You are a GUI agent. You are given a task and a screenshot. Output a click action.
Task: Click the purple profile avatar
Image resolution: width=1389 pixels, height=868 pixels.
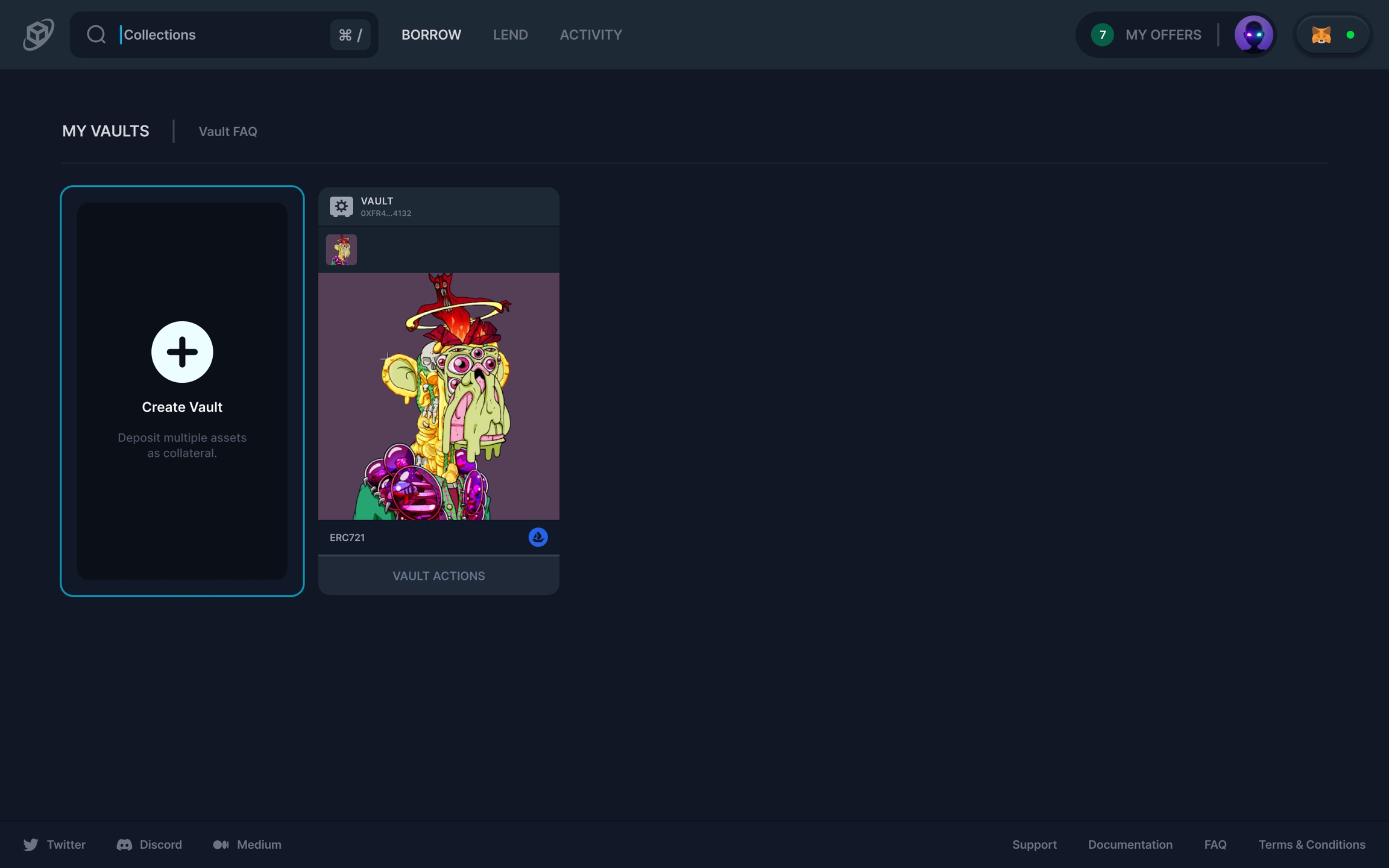pyautogui.click(x=1254, y=34)
